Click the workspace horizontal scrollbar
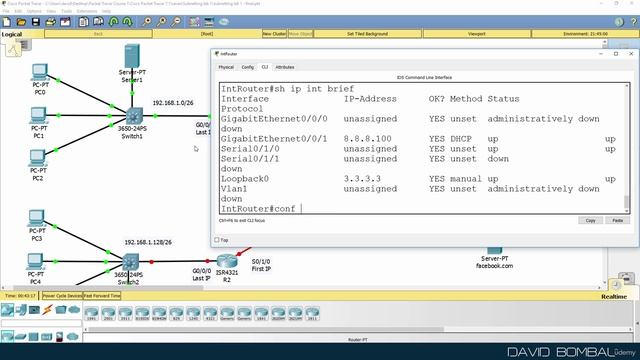Image resolution: width=640 pixels, height=360 pixels. tap(109, 288)
